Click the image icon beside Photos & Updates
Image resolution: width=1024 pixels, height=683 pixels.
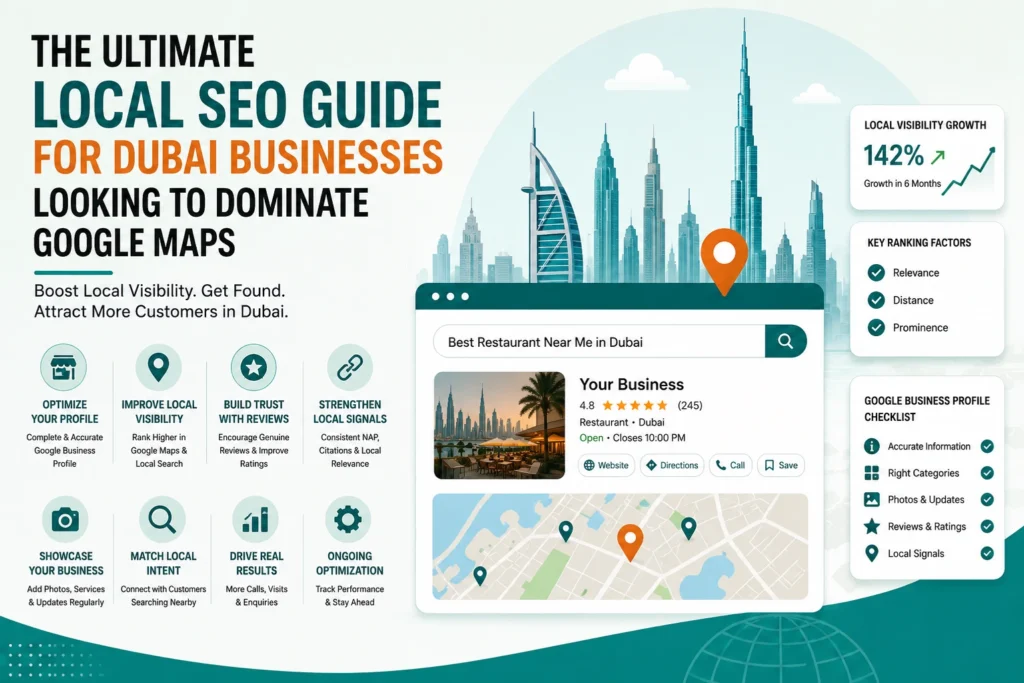(x=872, y=500)
